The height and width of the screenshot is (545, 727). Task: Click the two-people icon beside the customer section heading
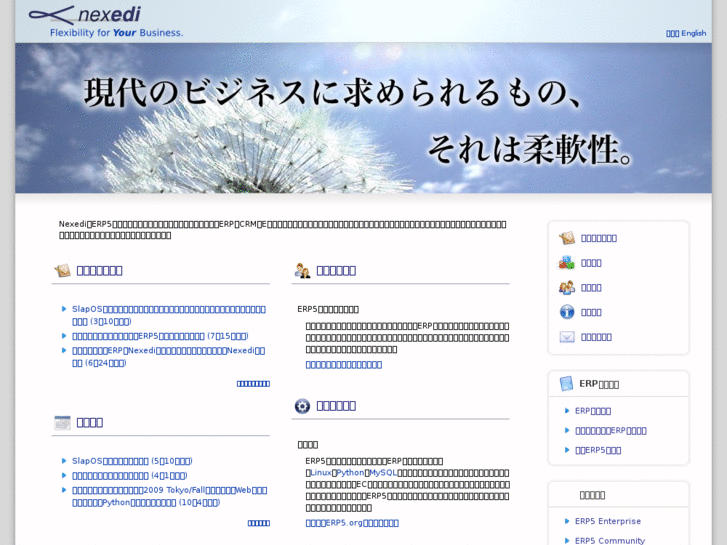(x=302, y=270)
